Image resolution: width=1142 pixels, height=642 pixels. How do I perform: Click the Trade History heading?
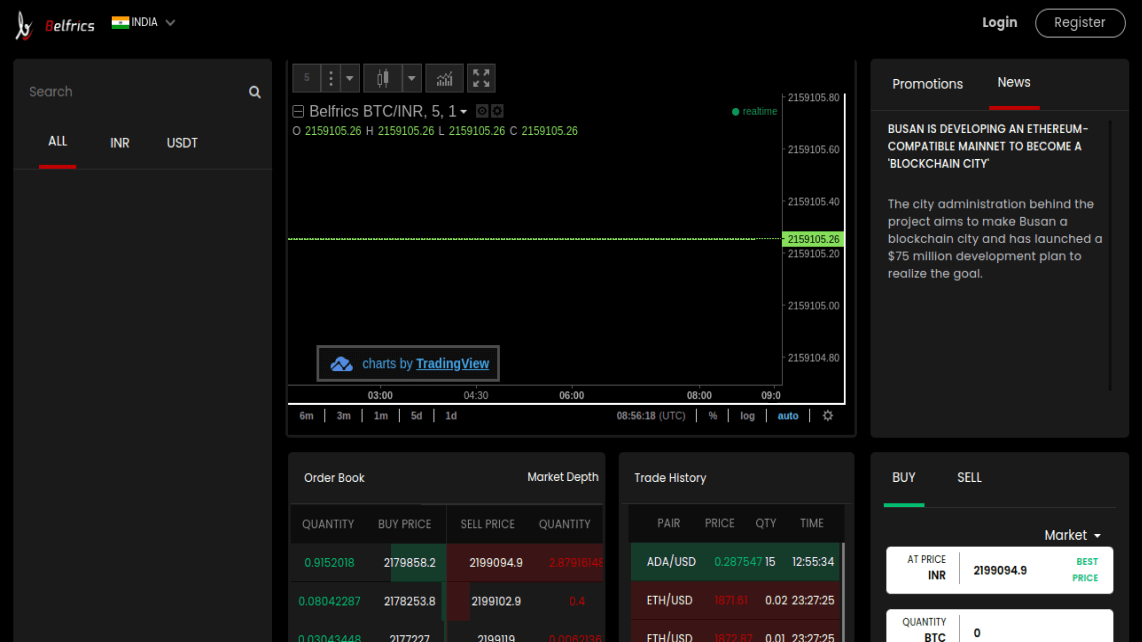click(x=670, y=478)
